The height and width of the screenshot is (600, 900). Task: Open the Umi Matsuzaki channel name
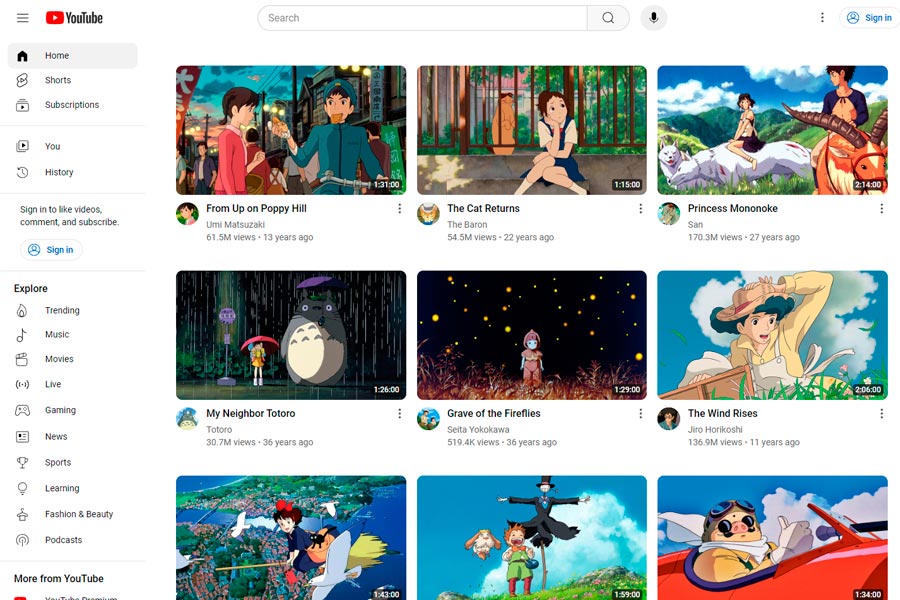coord(235,224)
